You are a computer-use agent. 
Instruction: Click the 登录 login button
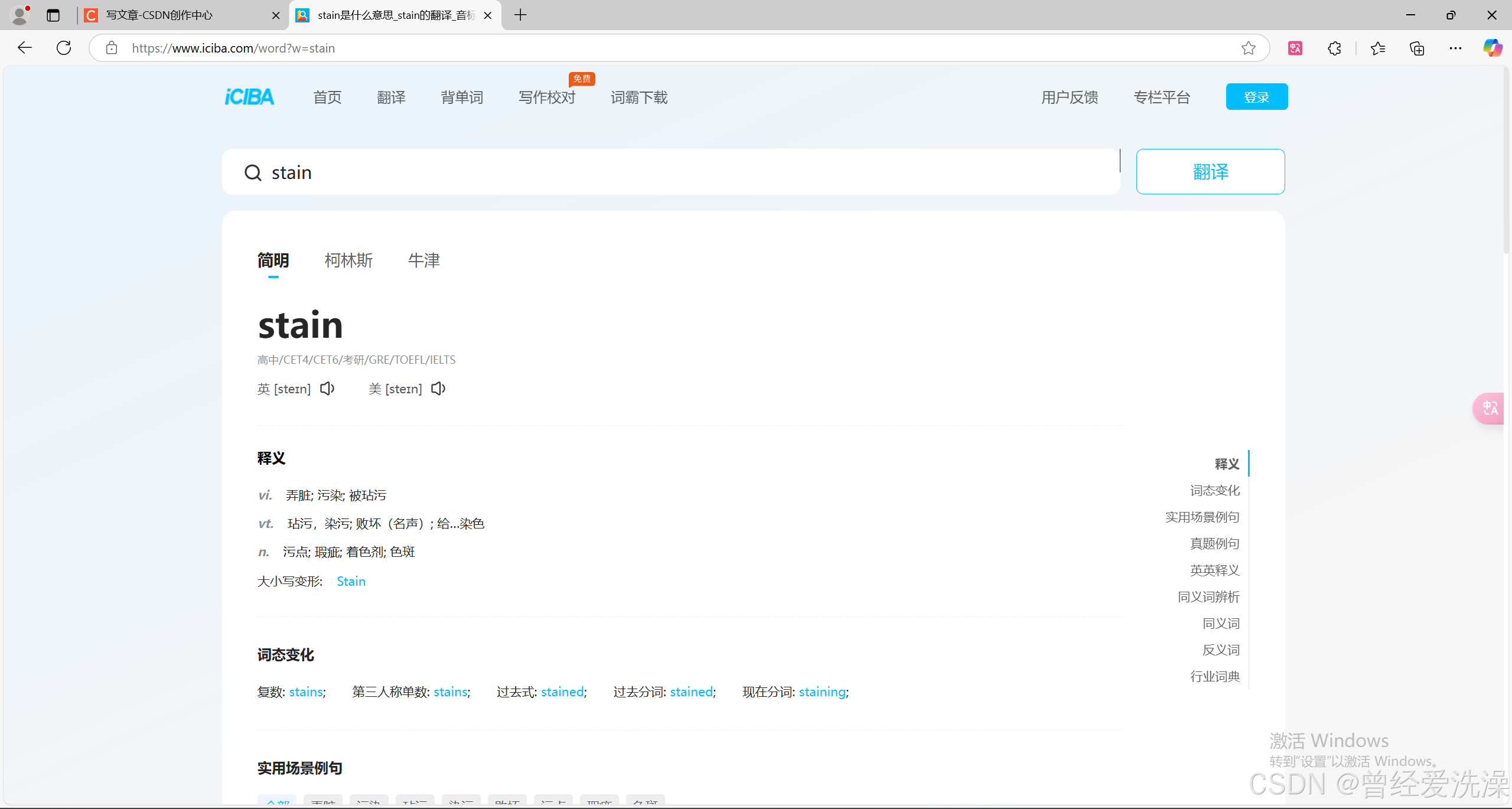[x=1256, y=97]
